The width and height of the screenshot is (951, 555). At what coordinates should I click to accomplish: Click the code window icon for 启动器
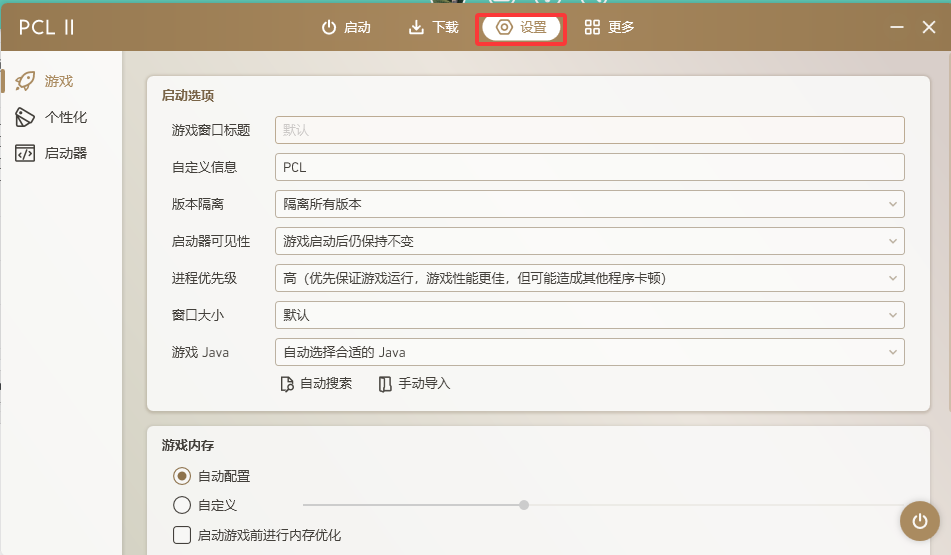[x=25, y=153]
